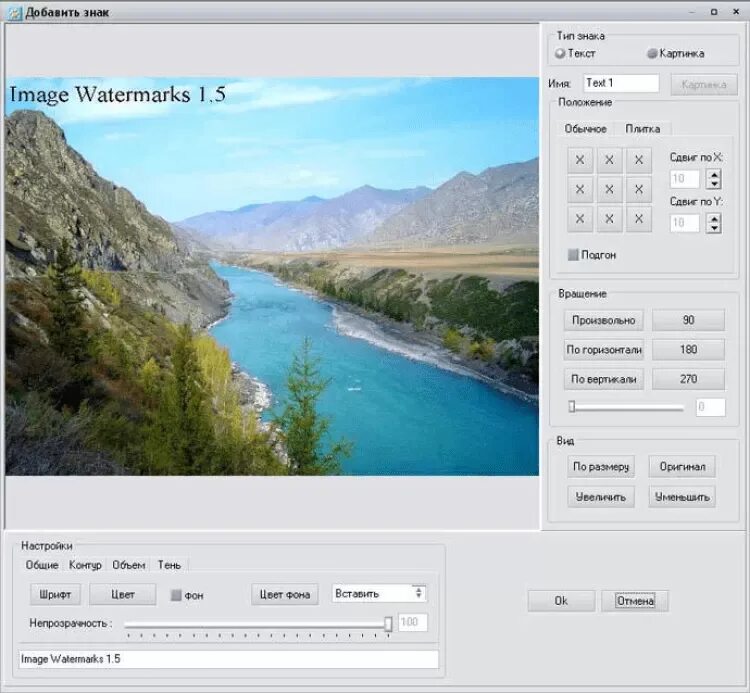Screen dimensions: 750x693
Task: Fit view with По размеру button
Action: [x=601, y=466]
